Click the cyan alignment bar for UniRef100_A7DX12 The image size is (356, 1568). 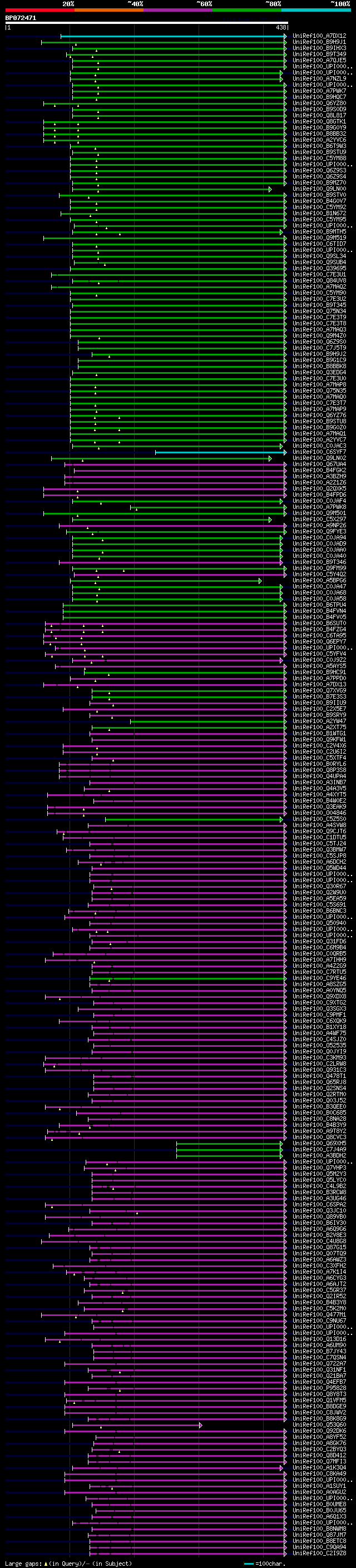click(x=174, y=37)
